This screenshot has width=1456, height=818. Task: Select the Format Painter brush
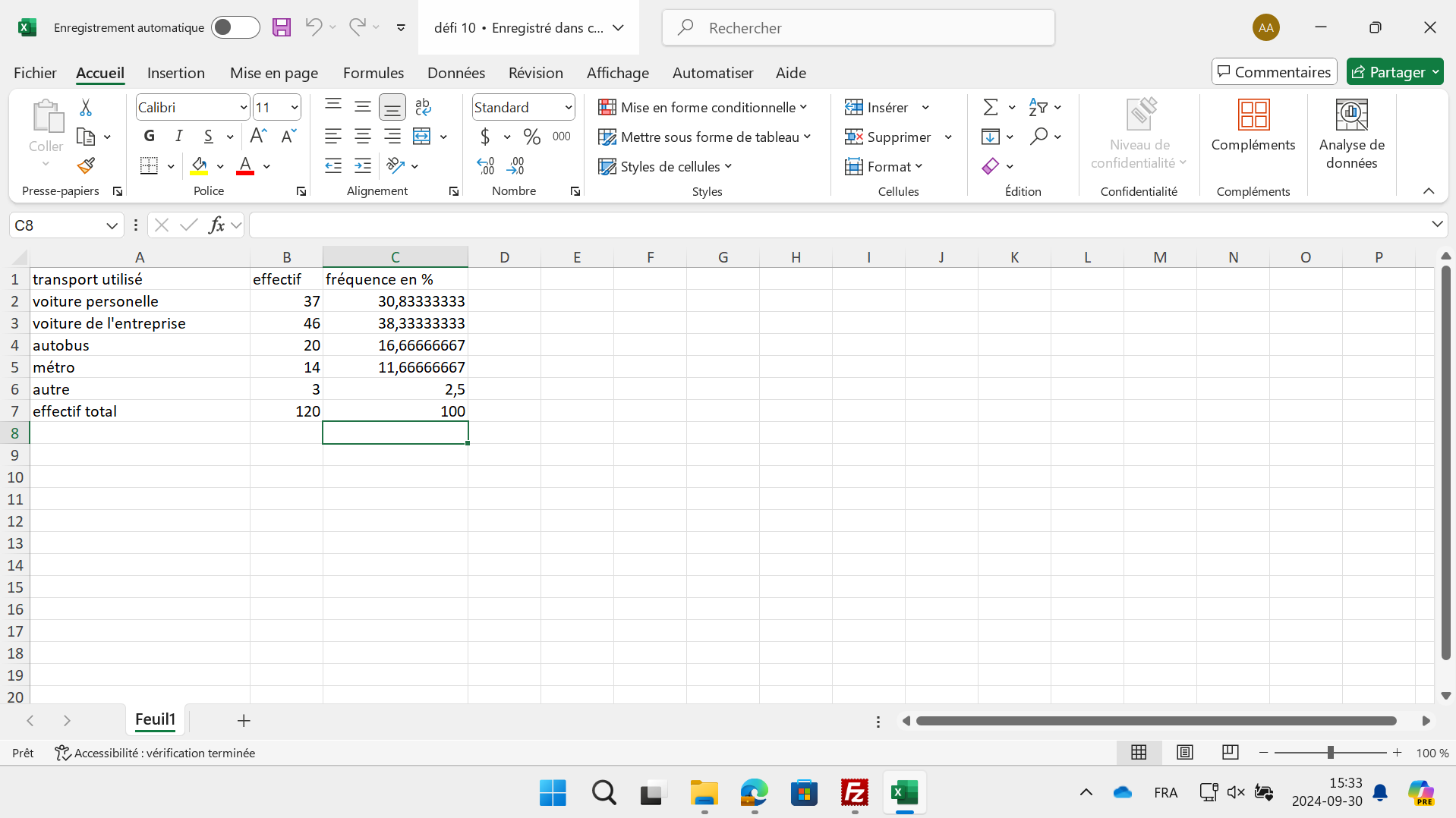click(x=86, y=165)
